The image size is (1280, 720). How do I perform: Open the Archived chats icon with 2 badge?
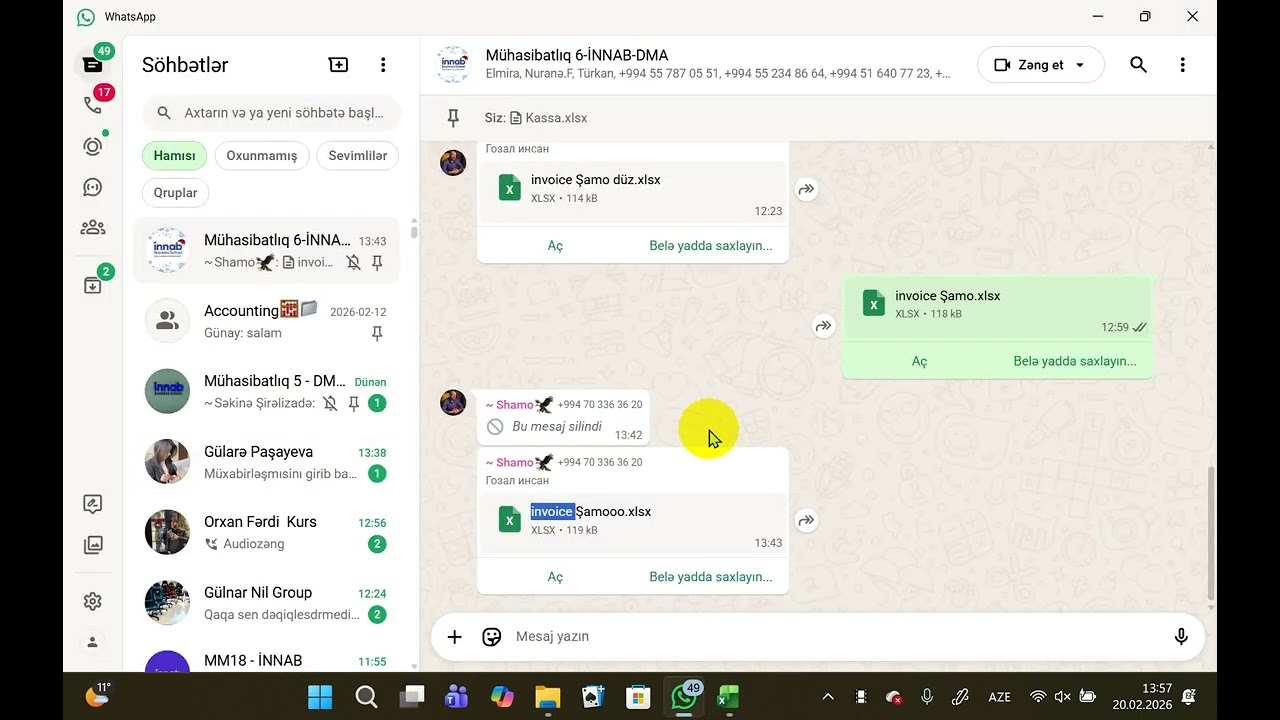tap(93, 285)
